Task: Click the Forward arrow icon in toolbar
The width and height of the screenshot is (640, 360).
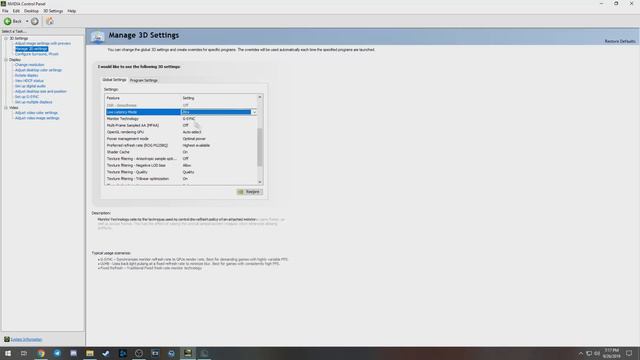Action: 35,21
